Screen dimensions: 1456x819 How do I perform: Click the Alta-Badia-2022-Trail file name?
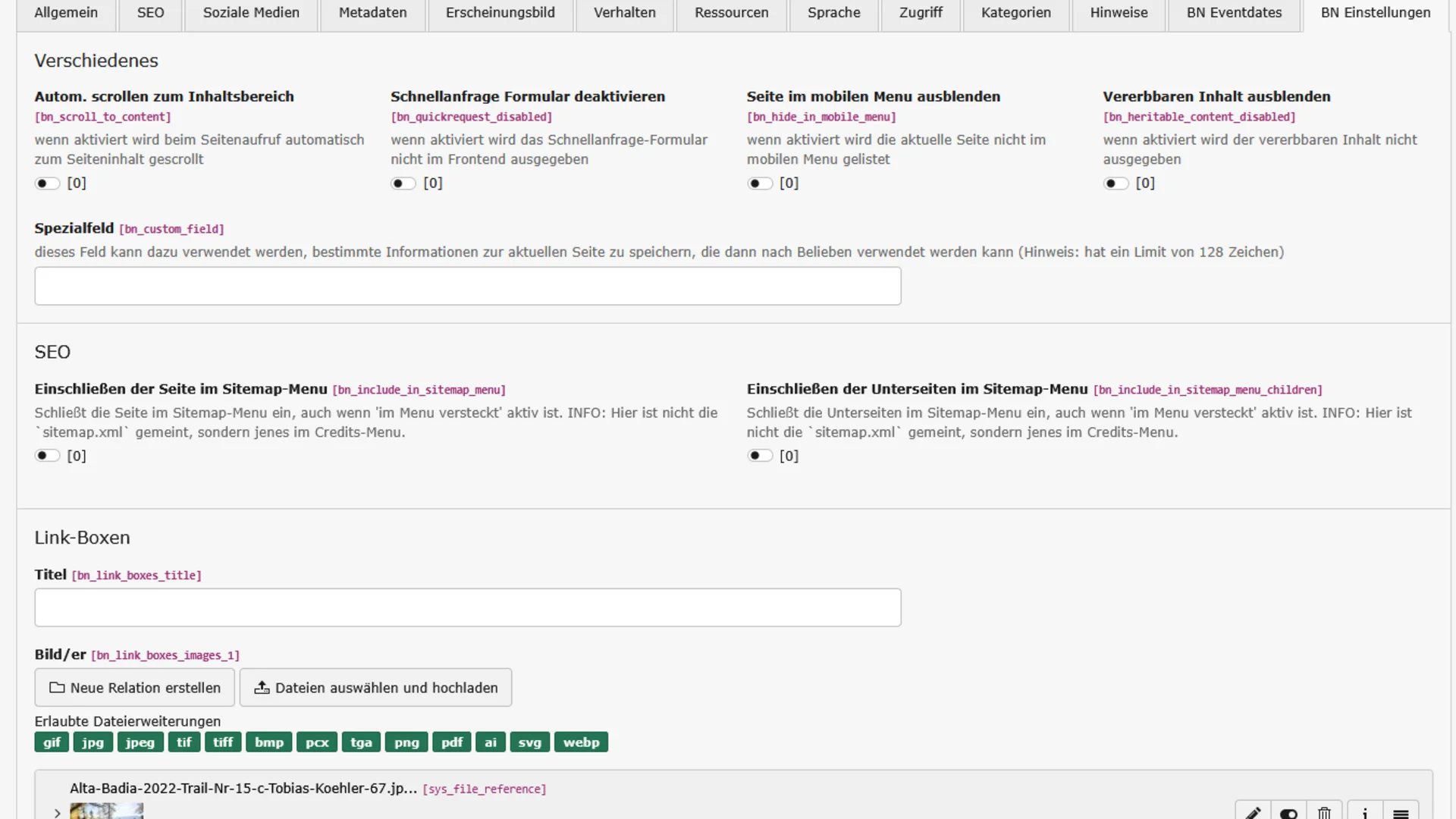tap(243, 789)
